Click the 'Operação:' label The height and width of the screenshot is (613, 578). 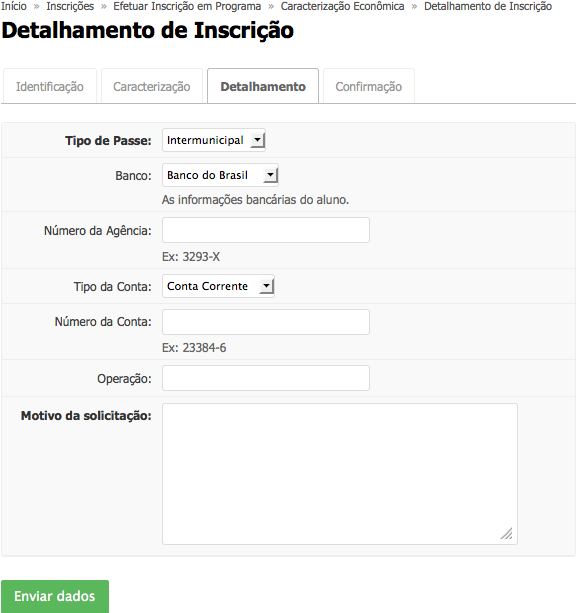point(124,379)
